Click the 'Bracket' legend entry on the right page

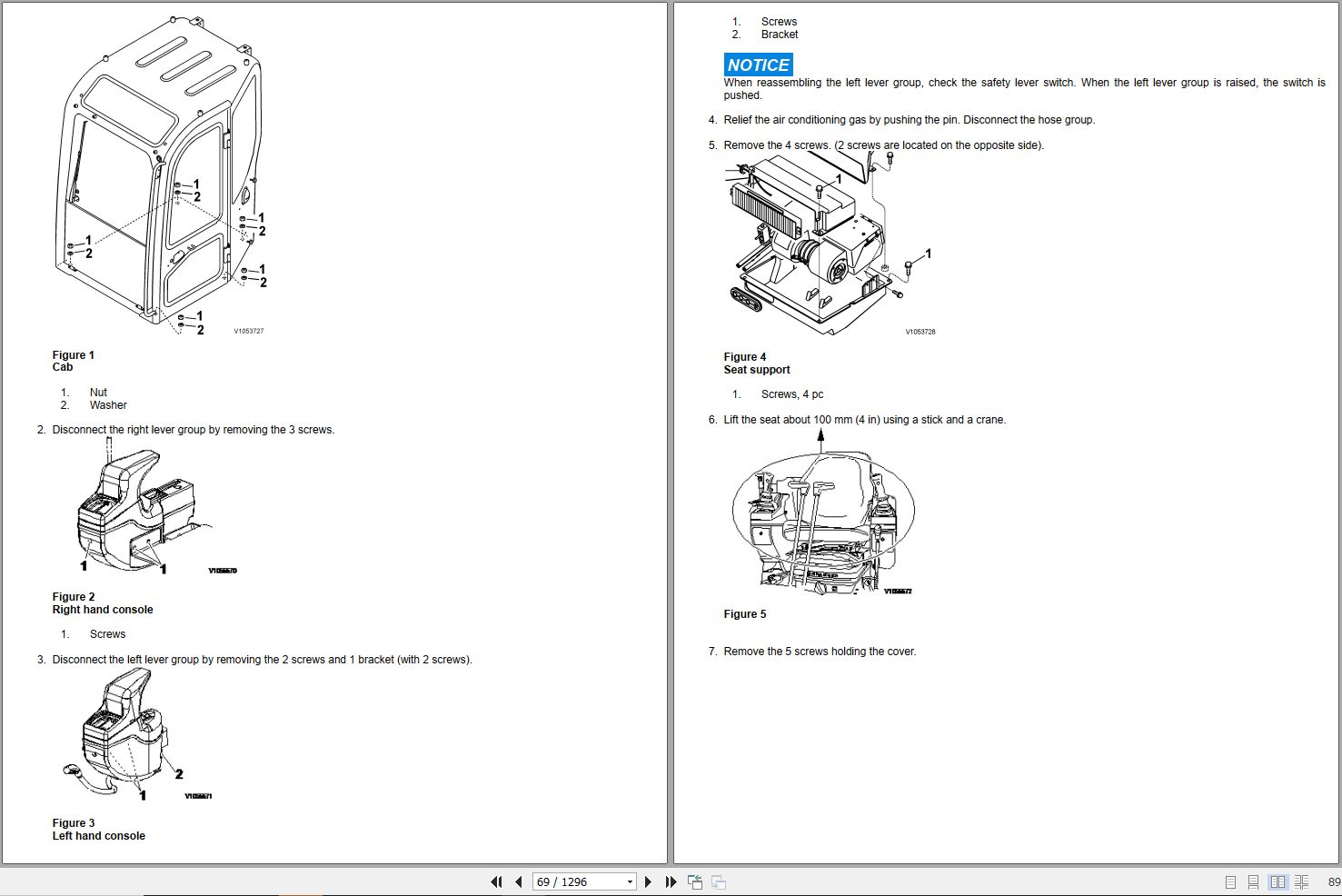point(780,35)
